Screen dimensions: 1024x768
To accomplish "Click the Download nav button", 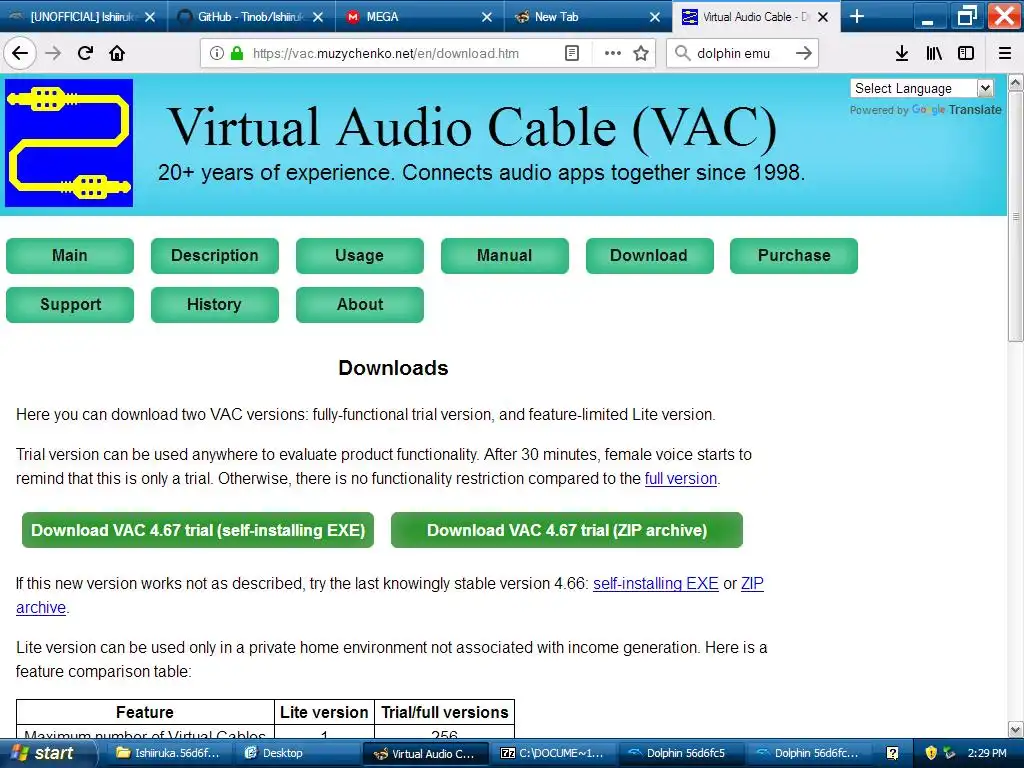I will click(649, 255).
